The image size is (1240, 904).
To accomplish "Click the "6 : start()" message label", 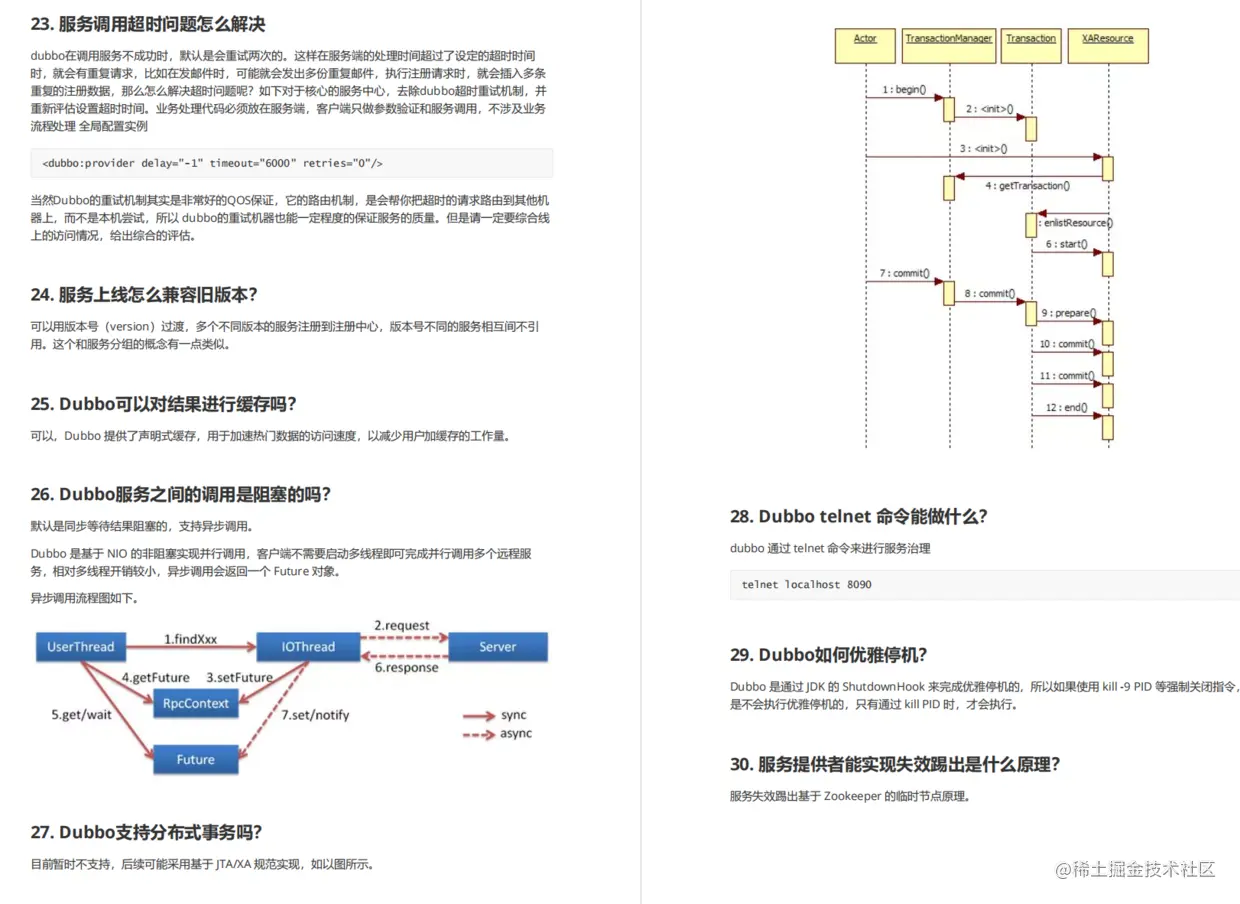I will (x=1066, y=244).
